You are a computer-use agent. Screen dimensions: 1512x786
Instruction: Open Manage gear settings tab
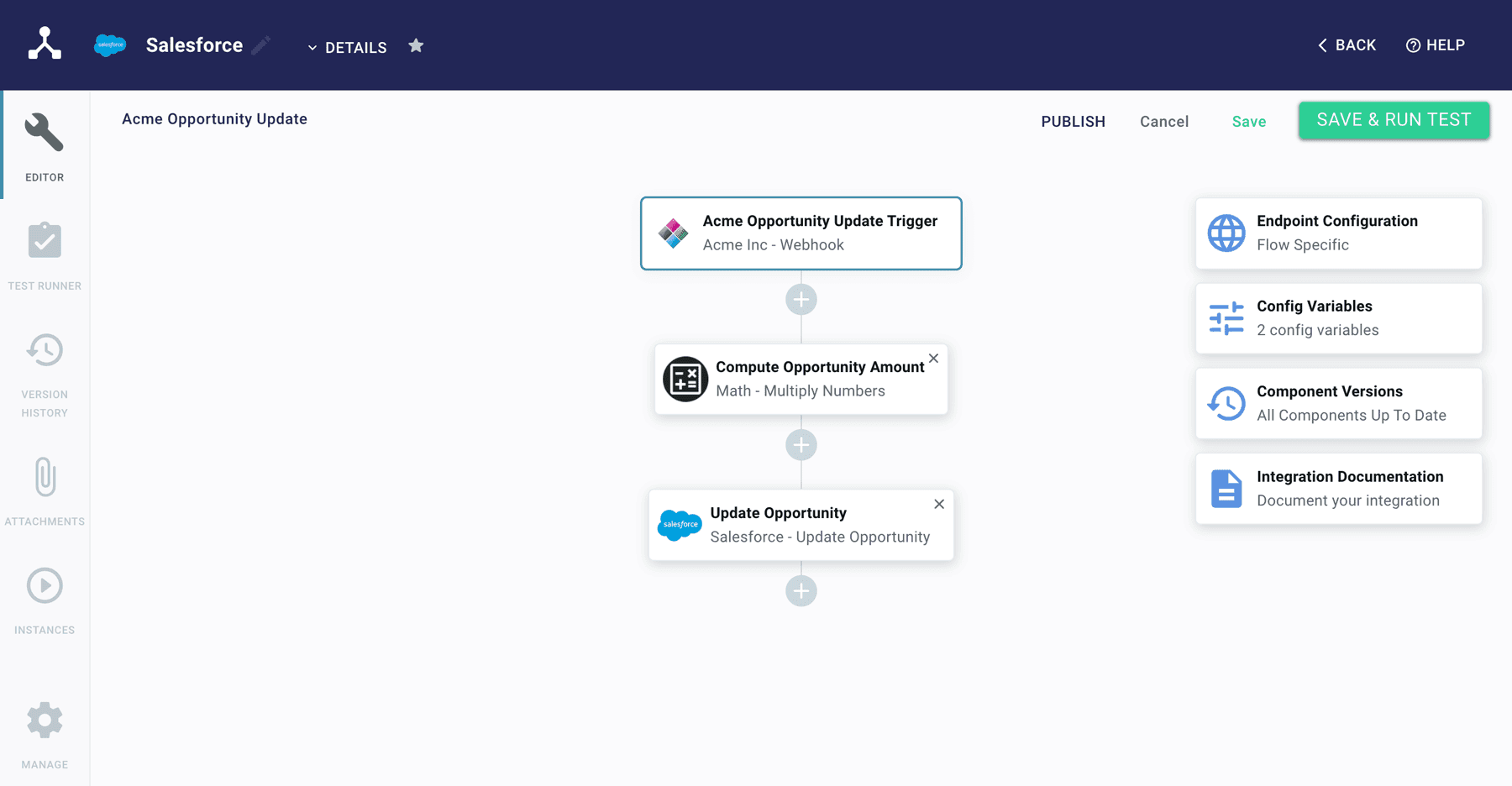[45, 736]
